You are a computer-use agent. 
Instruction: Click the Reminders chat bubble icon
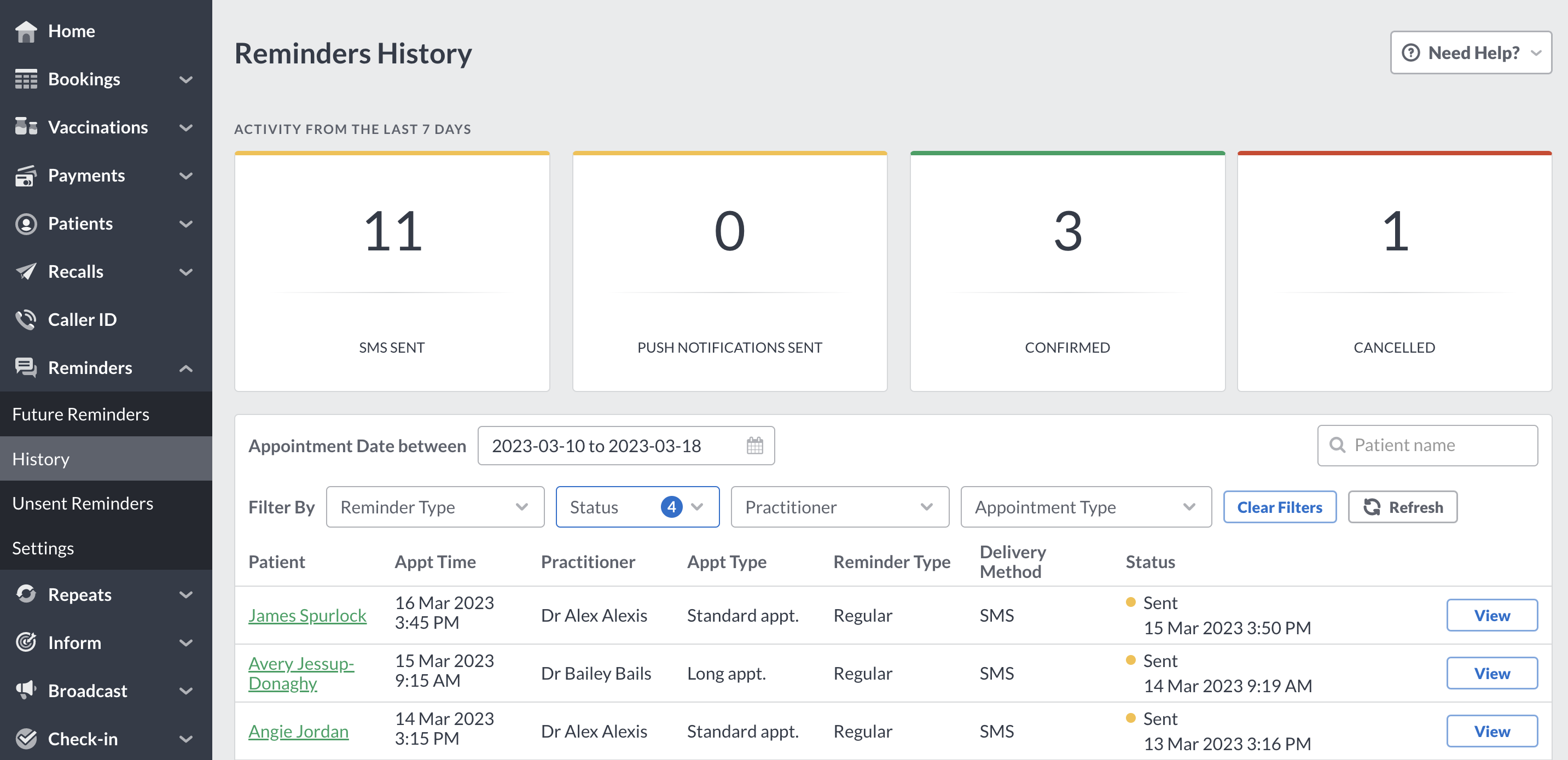(x=26, y=367)
